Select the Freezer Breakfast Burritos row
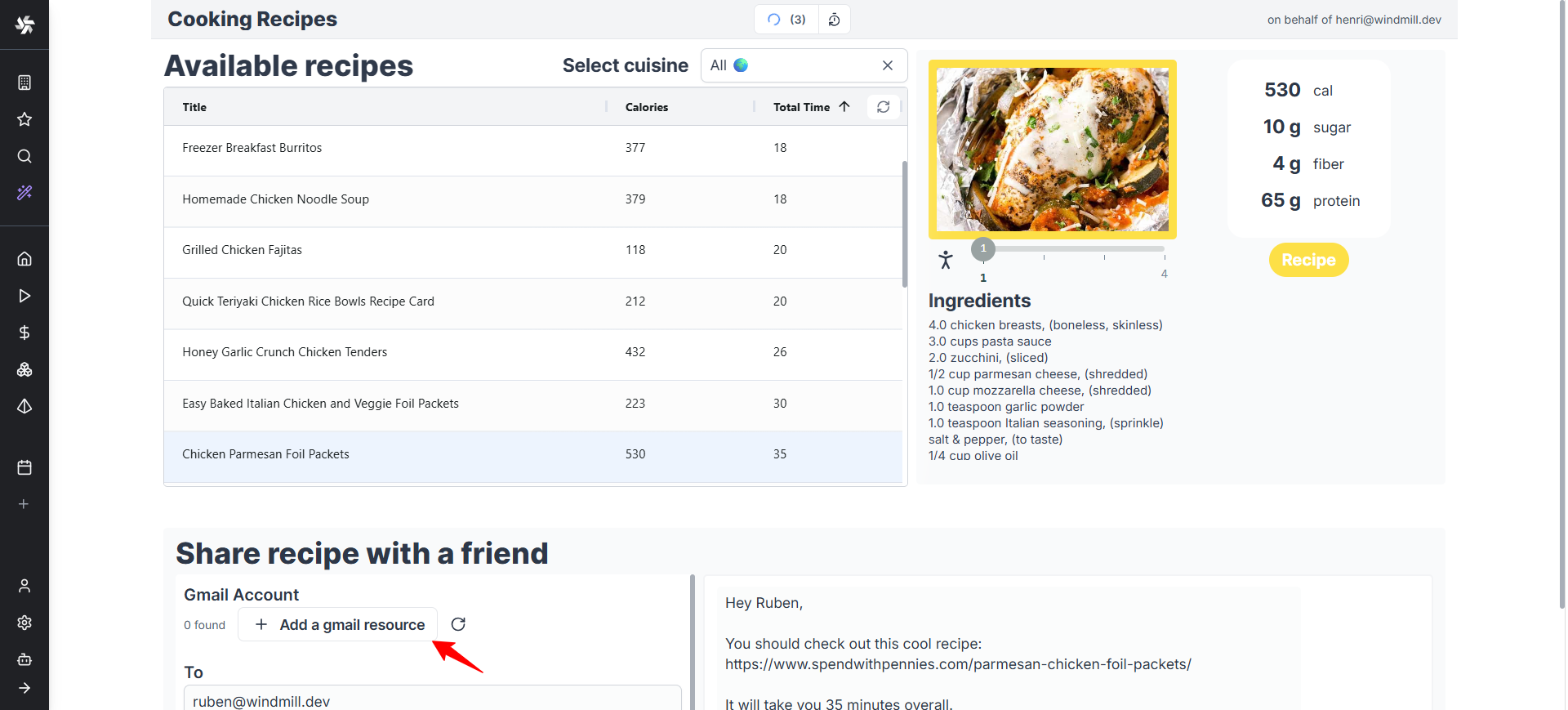This screenshot has width=1568, height=710. coord(532,150)
